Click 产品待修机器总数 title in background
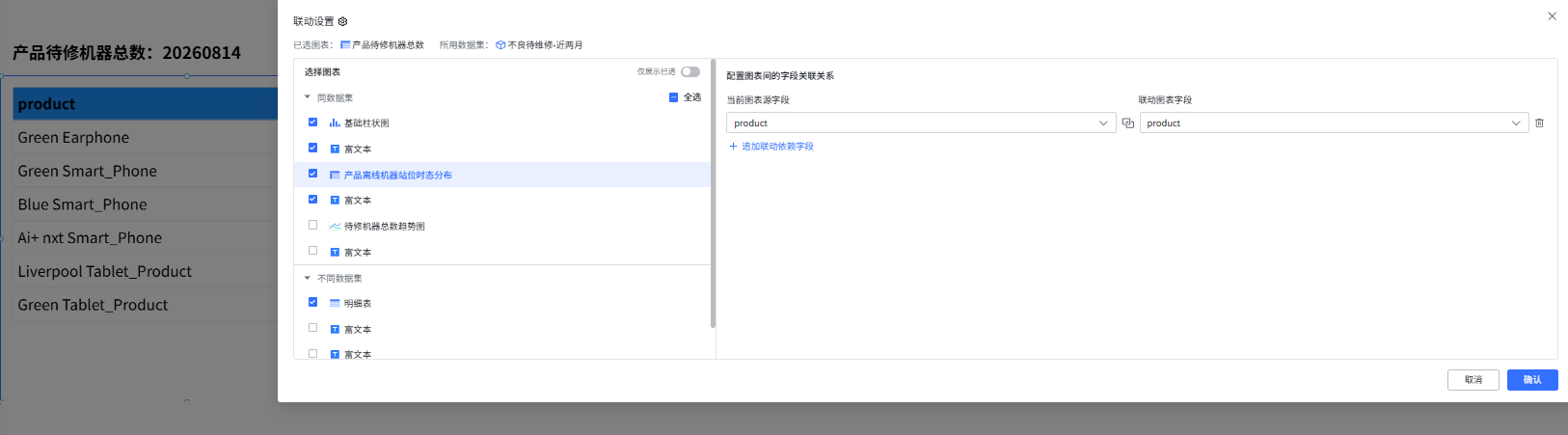This screenshot has height=435, width=1568. 126,53
